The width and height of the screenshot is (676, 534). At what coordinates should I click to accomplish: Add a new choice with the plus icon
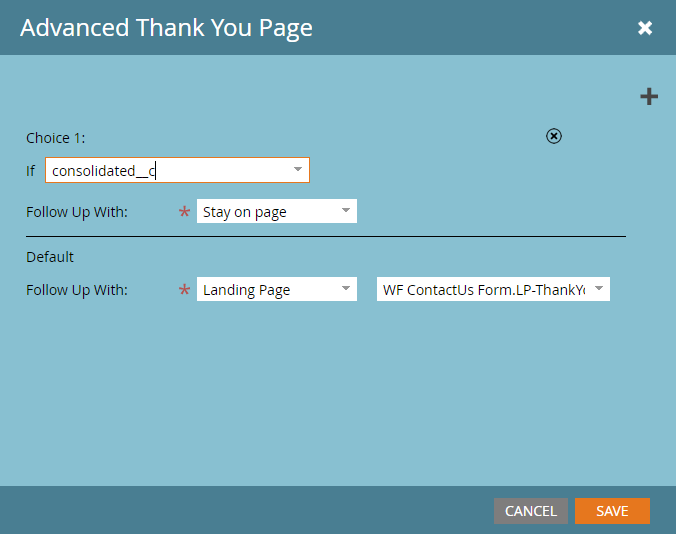click(649, 97)
